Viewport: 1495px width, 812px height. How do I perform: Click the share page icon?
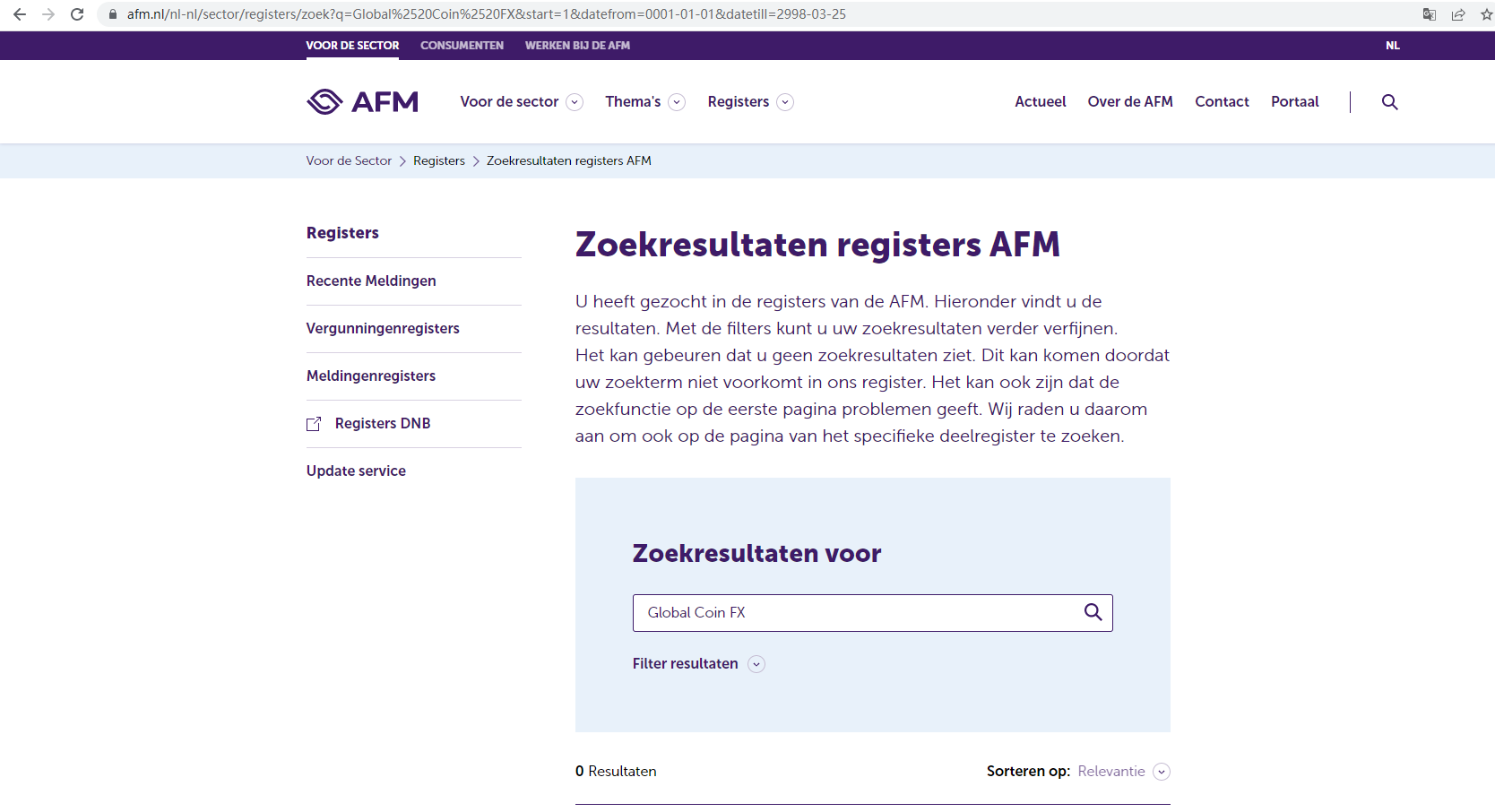pyautogui.click(x=1458, y=14)
